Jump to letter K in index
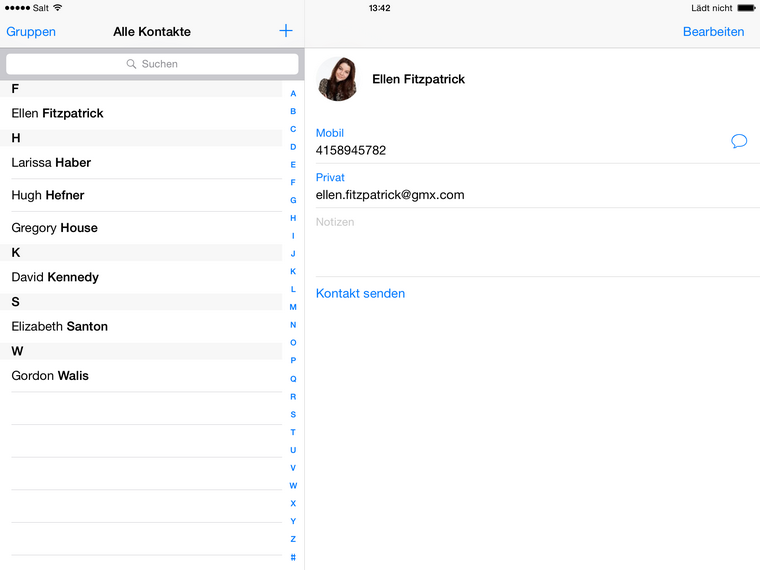This screenshot has width=760, height=570. (x=293, y=271)
